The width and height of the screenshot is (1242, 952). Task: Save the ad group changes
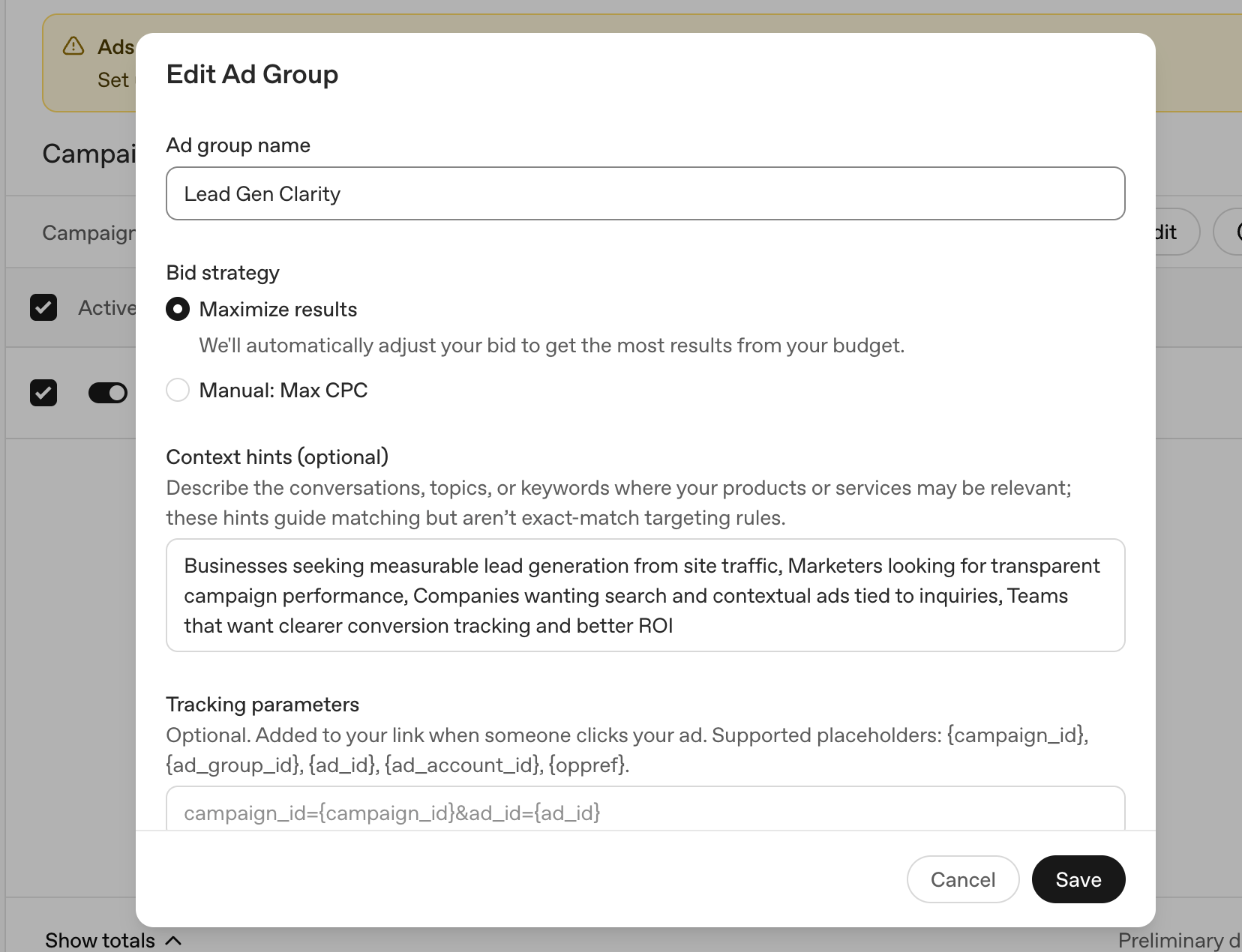(1078, 879)
